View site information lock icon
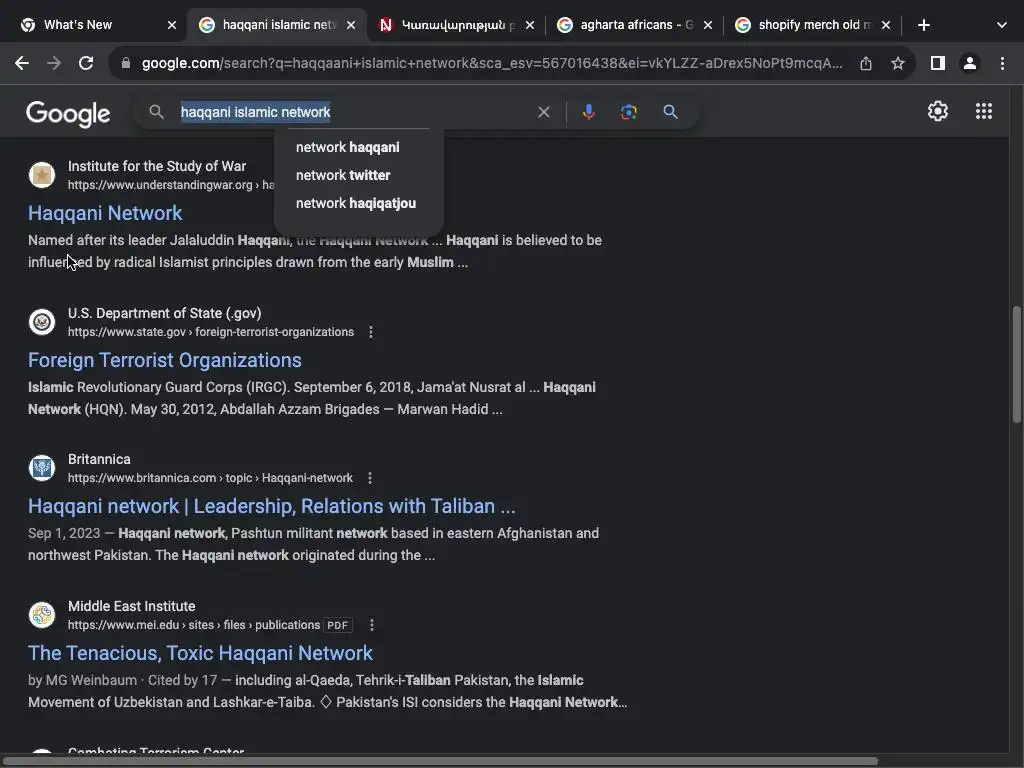The height and width of the screenshot is (768, 1024). click(126, 63)
